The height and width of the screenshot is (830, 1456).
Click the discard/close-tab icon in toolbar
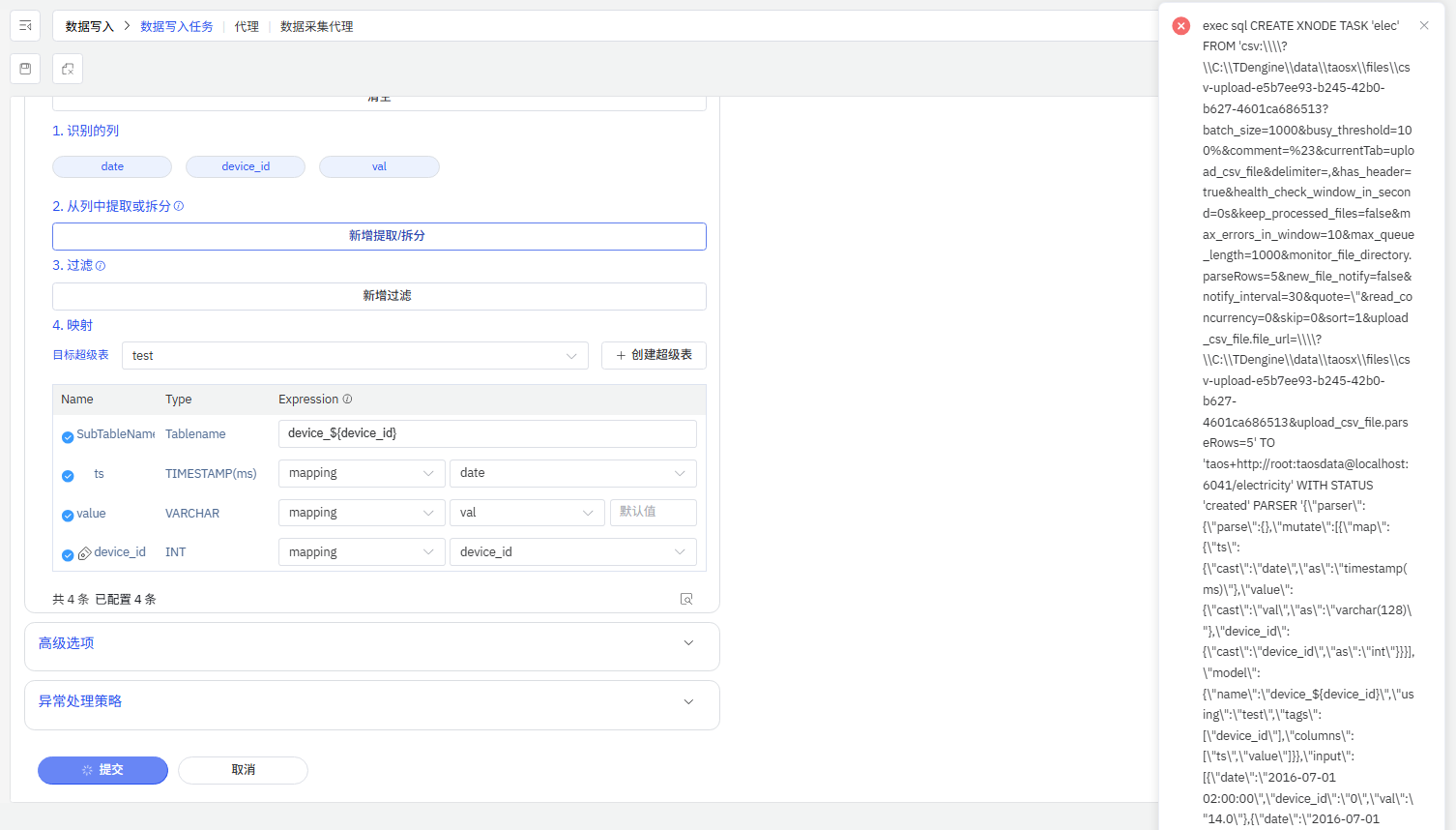(68, 69)
